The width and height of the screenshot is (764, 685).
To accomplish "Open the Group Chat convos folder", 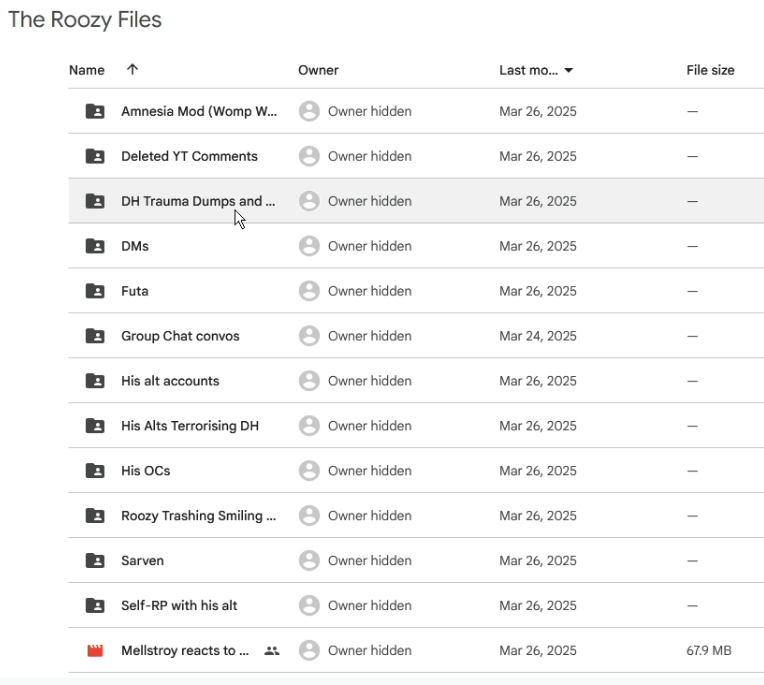I will (180, 336).
